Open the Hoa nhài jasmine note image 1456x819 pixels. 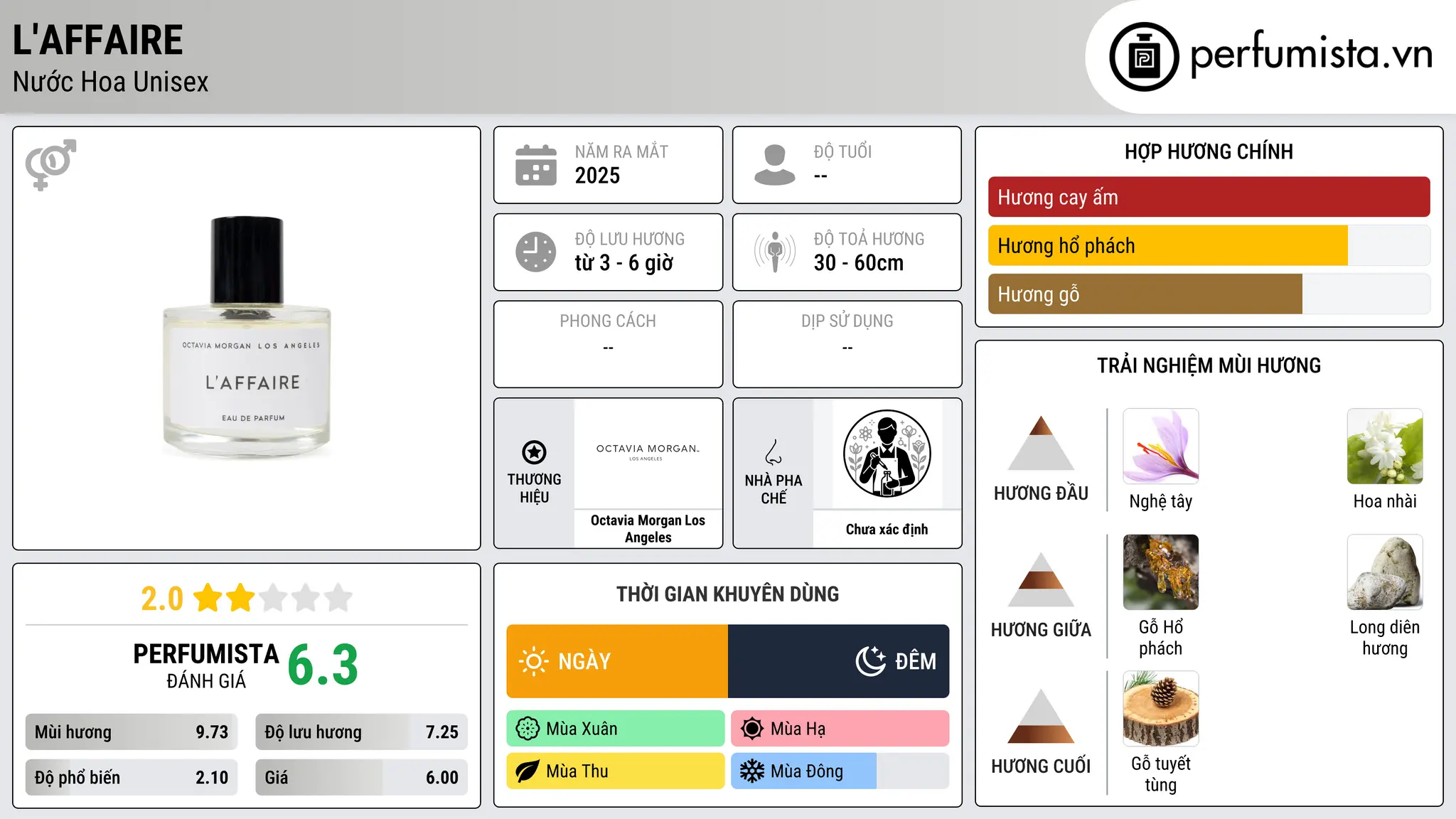1385,446
